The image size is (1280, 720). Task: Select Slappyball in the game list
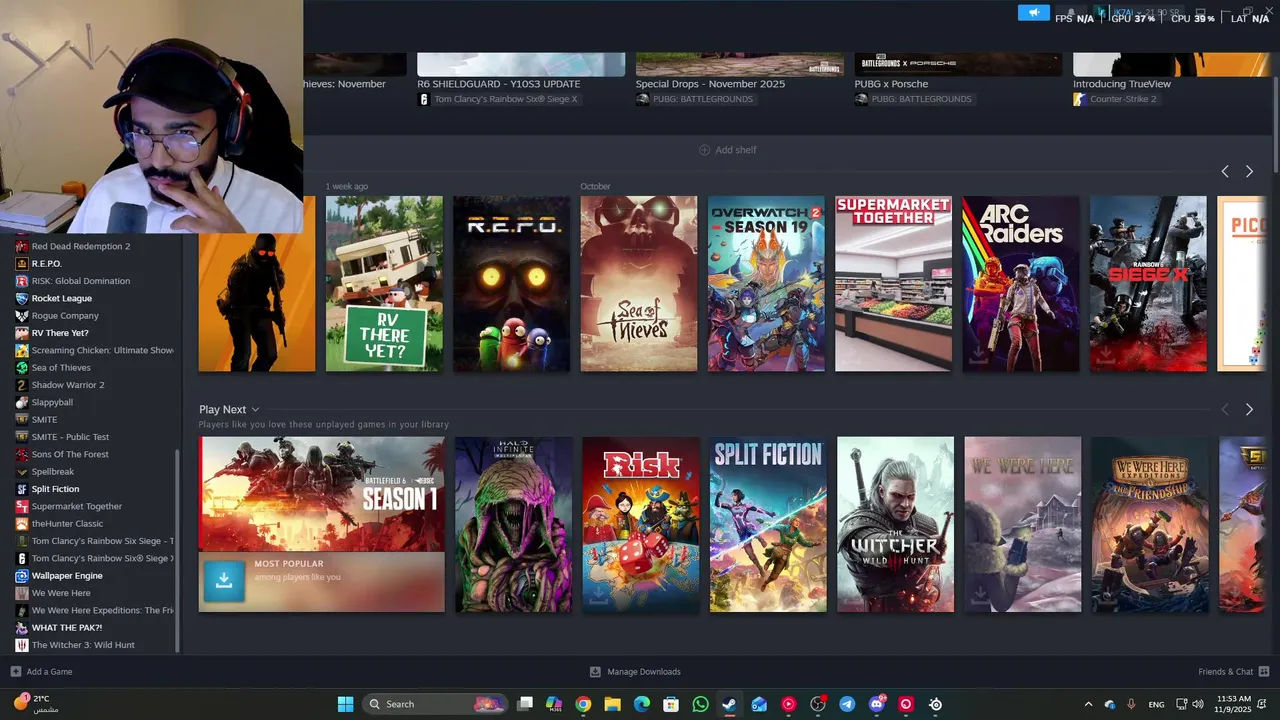point(52,402)
